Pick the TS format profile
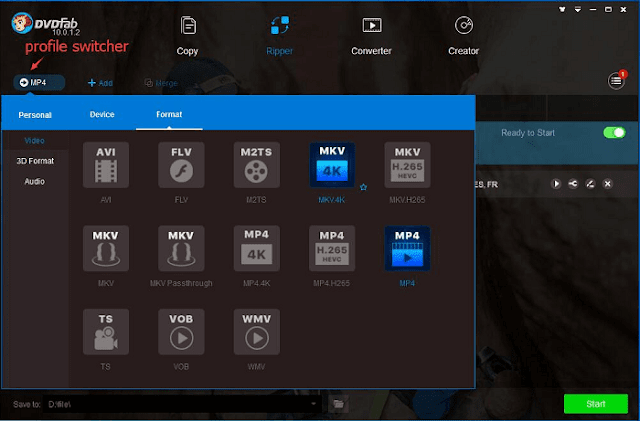Image resolution: width=640 pixels, height=421 pixels. point(106,332)
